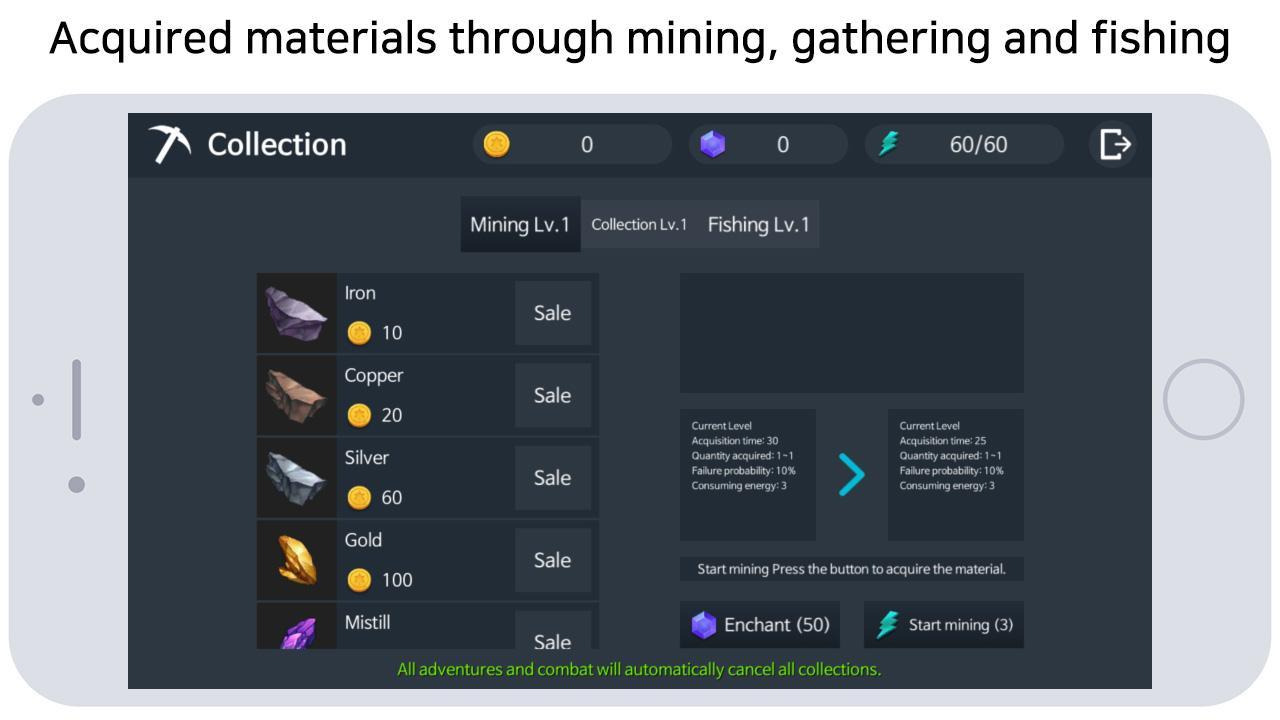Click Sale button for Gold

552,560
